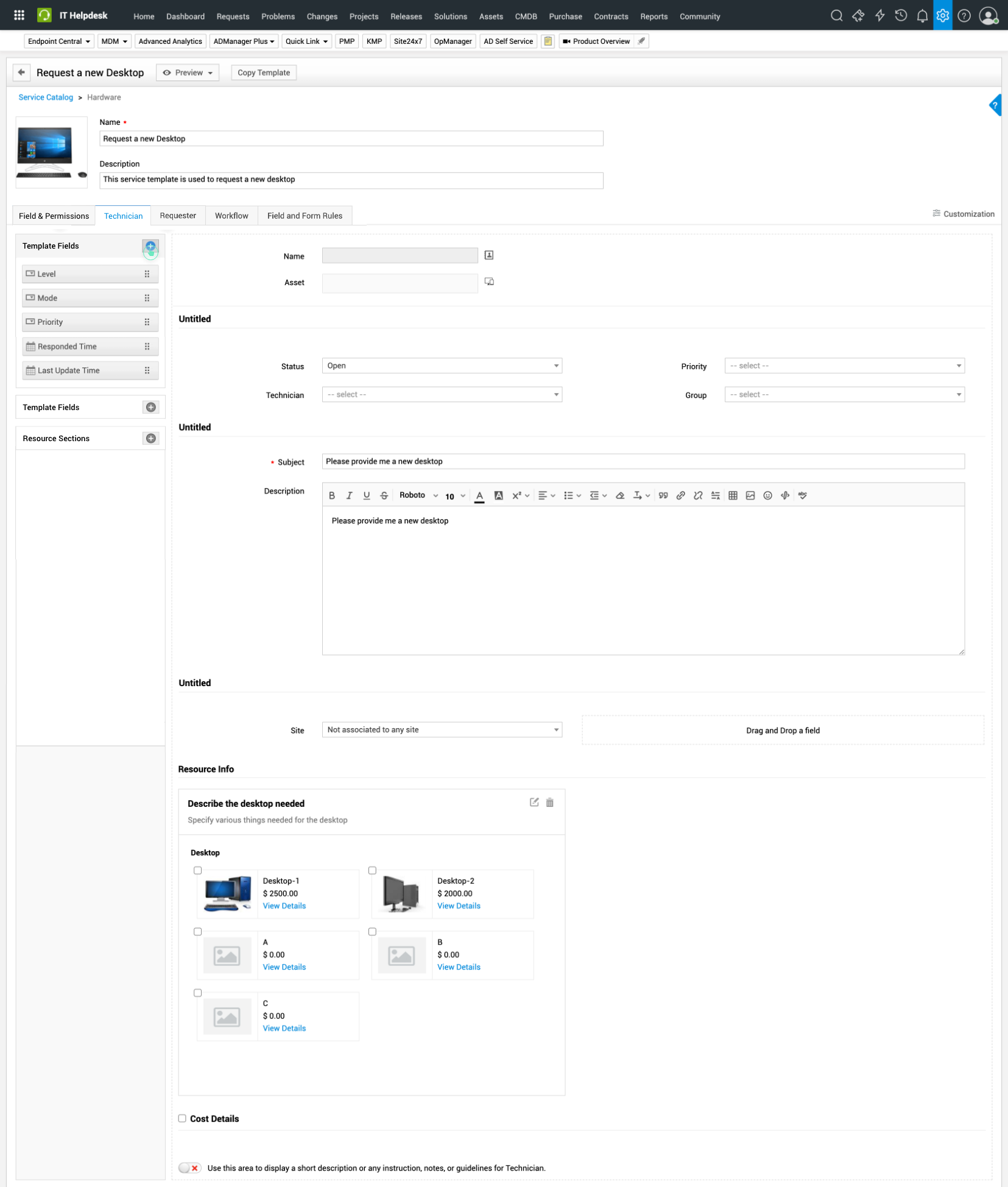The width and height of the screenshot is (1008, 1187).
Task: Expand the Priority select dropdown
Action: pyautogui.click(x=844, y=366)
